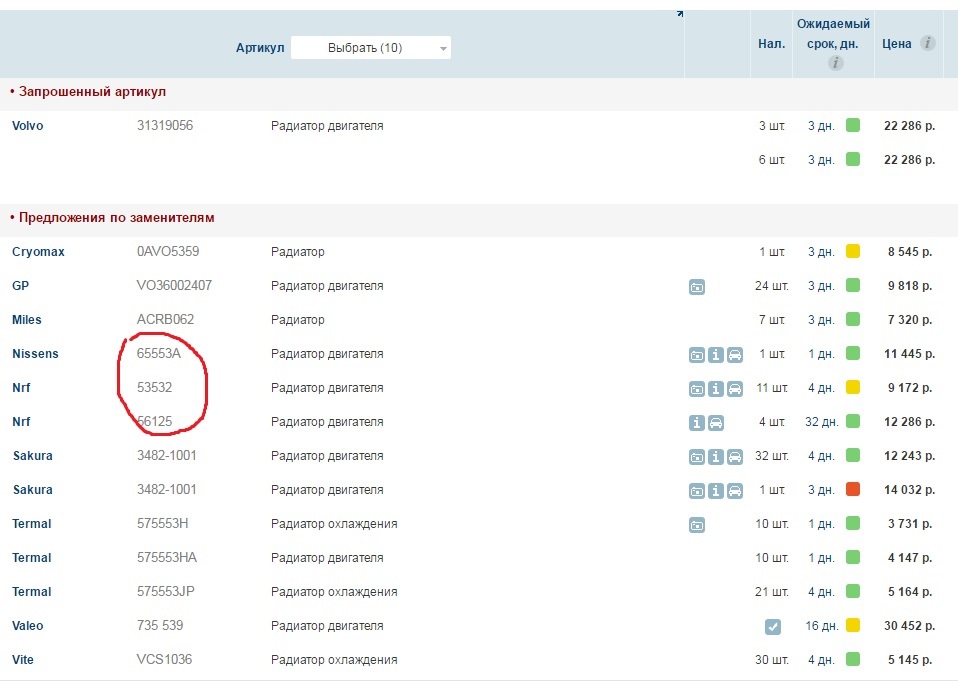
Task: Click Nrf brand in 53532 row
Action: point(21,388)
